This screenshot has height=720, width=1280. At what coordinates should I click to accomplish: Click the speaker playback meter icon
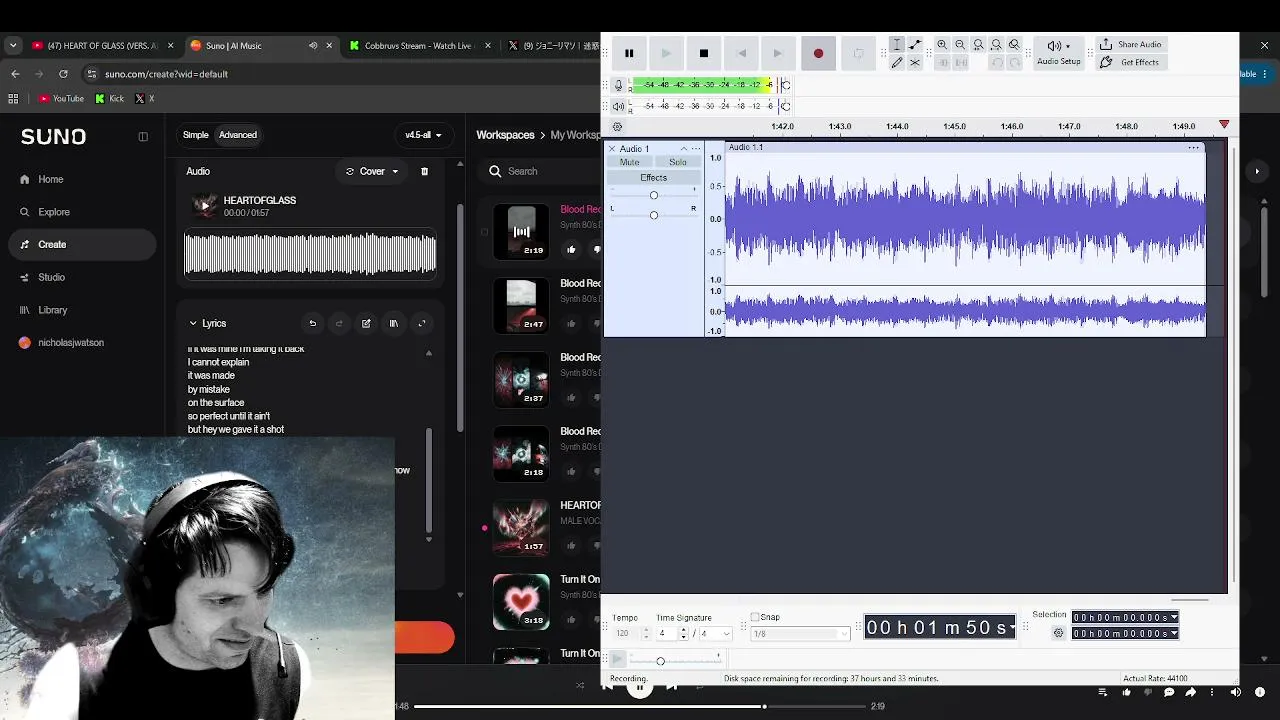619,106
